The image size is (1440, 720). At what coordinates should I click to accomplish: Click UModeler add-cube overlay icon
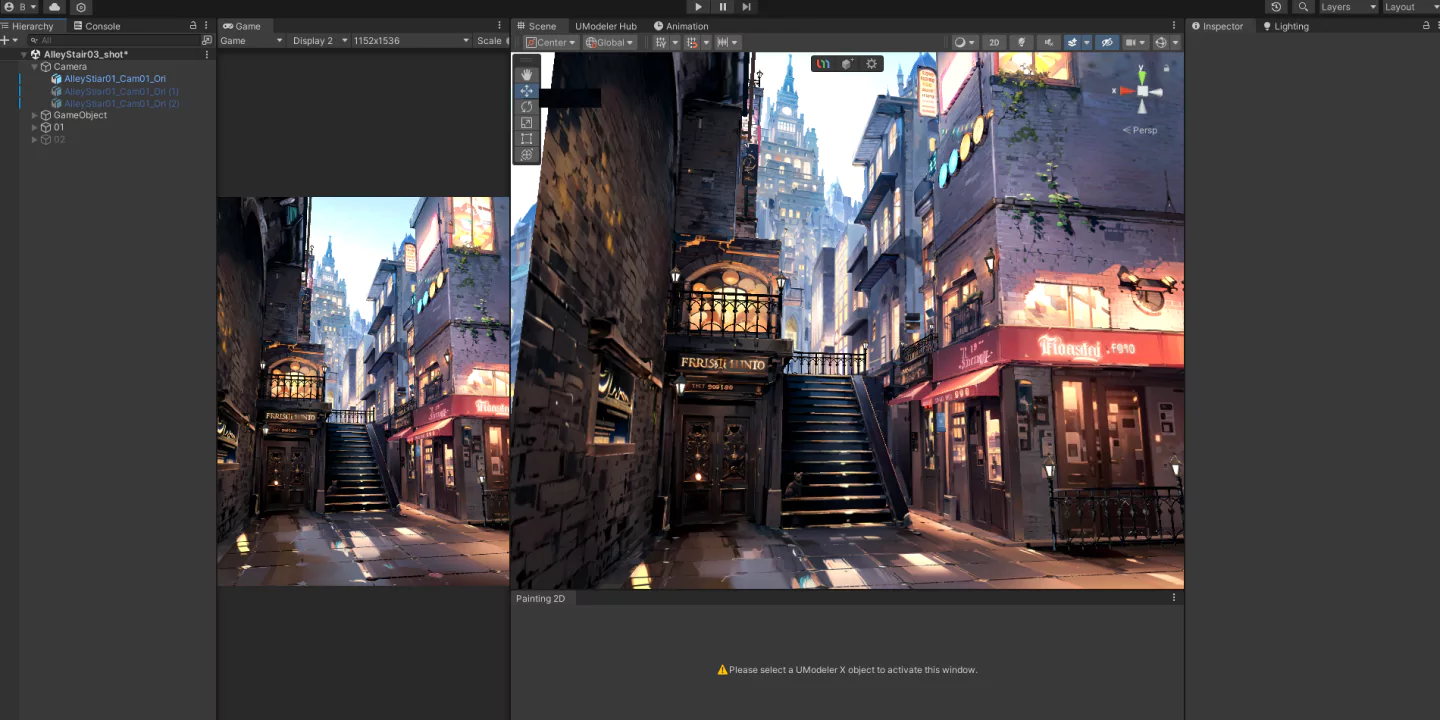[847, 64]
